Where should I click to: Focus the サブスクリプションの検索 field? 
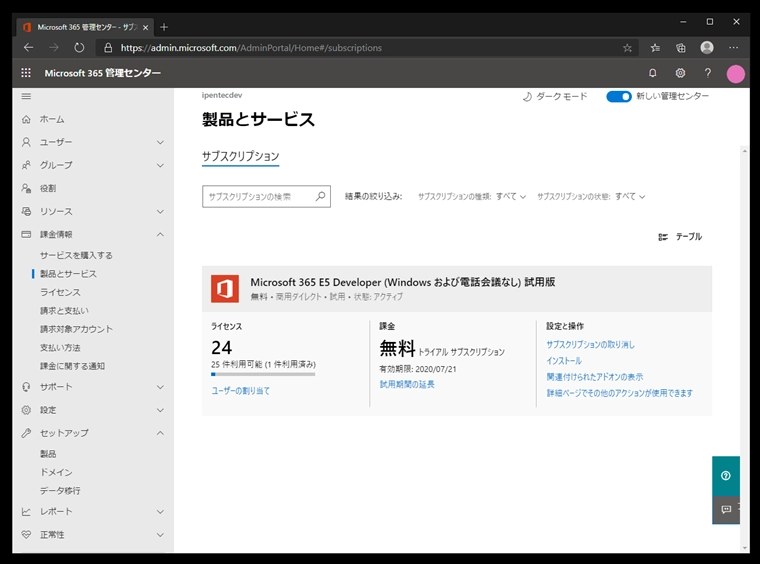click(x=266, y=196)
